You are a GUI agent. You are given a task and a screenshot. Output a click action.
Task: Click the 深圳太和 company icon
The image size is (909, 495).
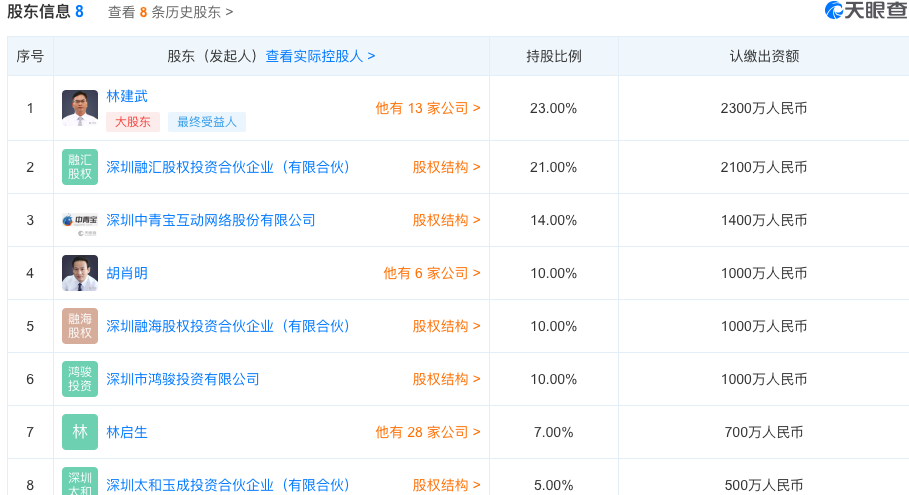pyautogui.click(x=80, y=481)
